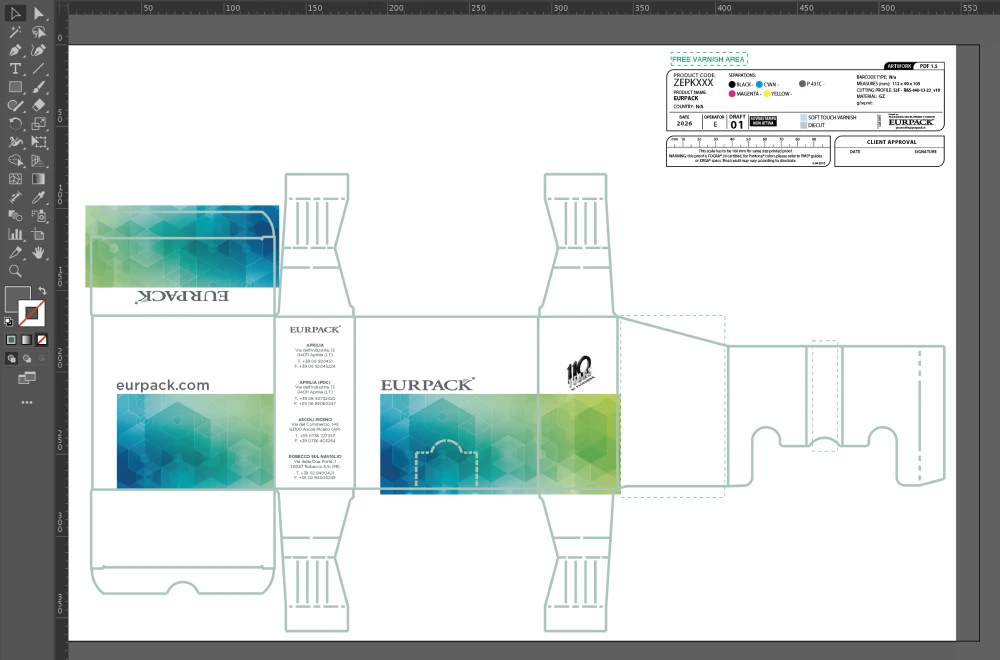Choose the Direct Selection tool
Image resolution: width=1000 pixels, height=660 pixels.
(38, 13)
